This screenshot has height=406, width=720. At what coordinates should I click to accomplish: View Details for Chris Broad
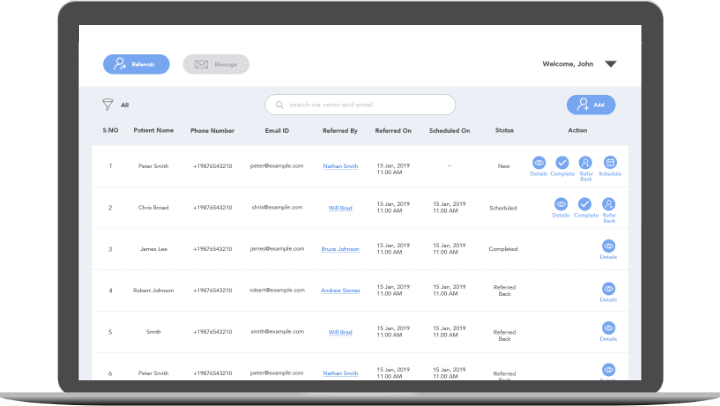coord(561,204)
